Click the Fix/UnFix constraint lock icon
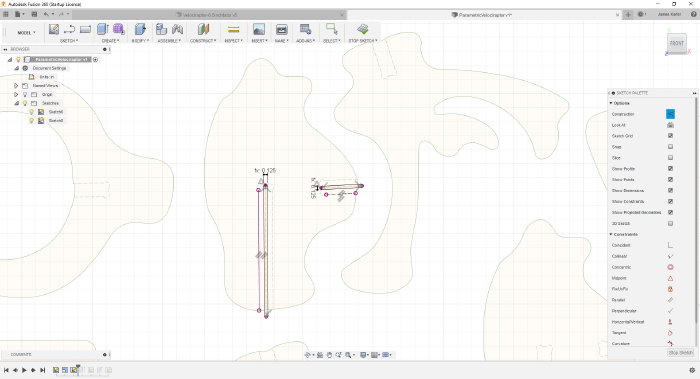This screenshot has width=700, height=379. 670,289
